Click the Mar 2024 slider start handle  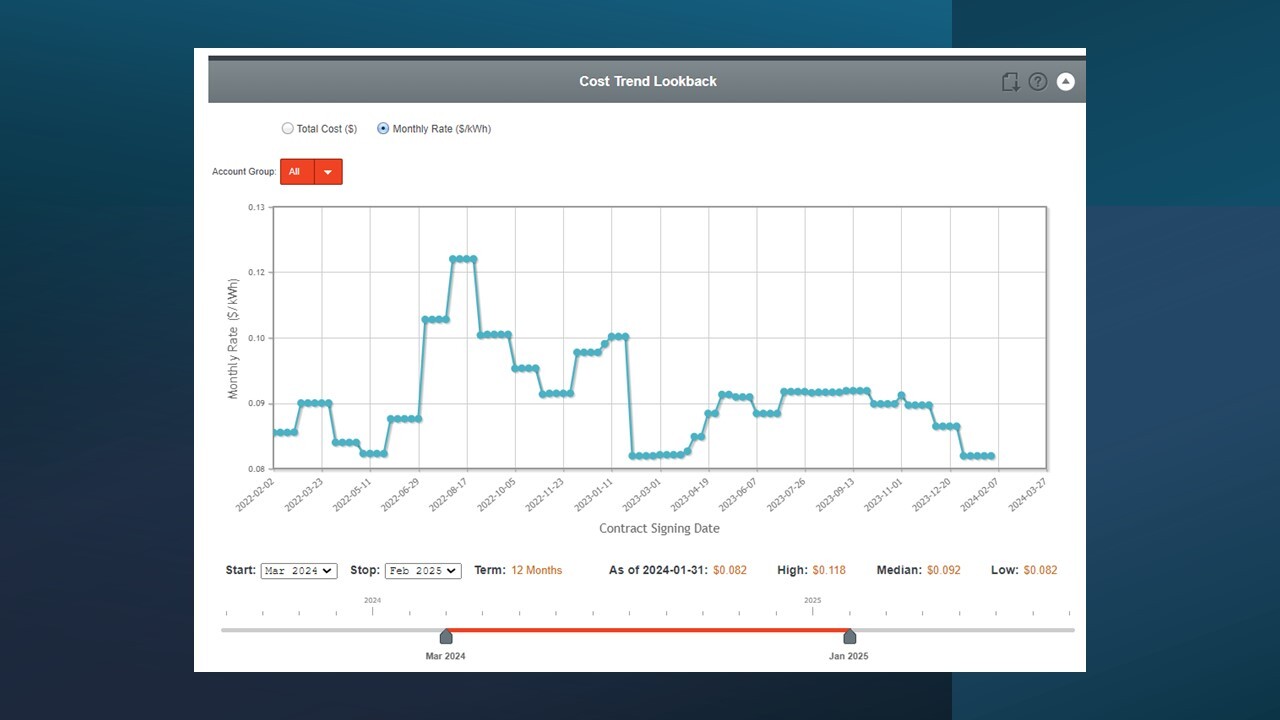click(x=446, y=637)
